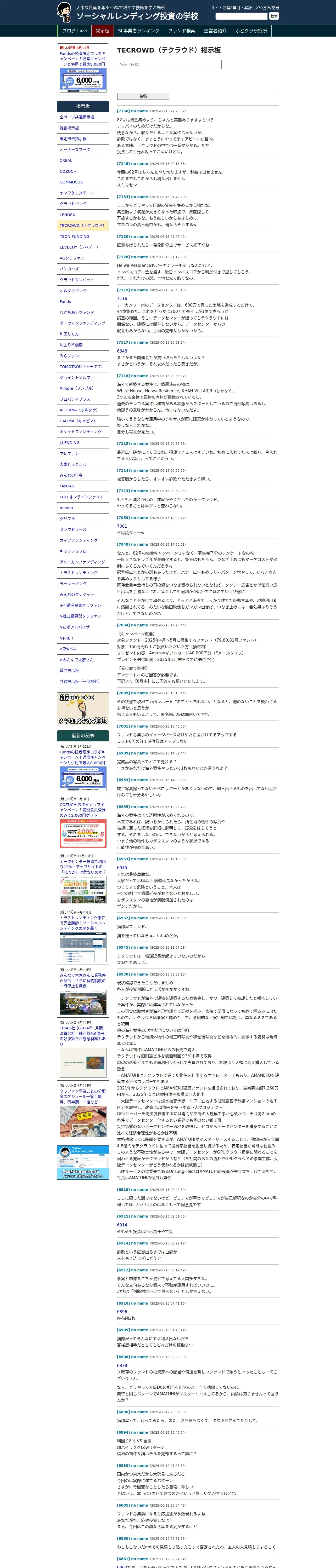Image resolution: width=336 pixels, height=1568 pixels.
Task: Open 全ページ共通掲示板 in sidebar
Action: 83,117
